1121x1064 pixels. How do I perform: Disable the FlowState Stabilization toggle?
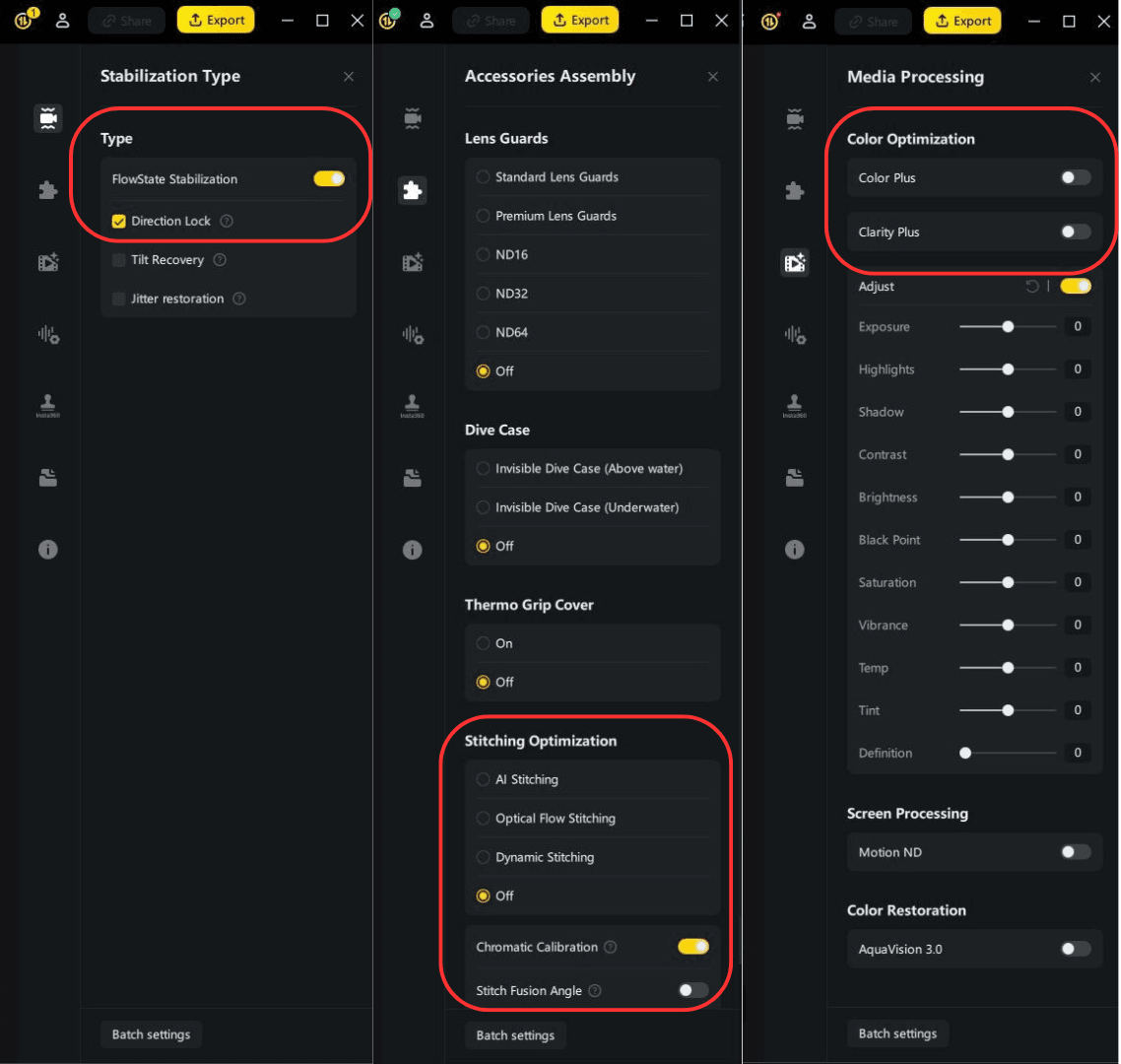coord(329,179)
